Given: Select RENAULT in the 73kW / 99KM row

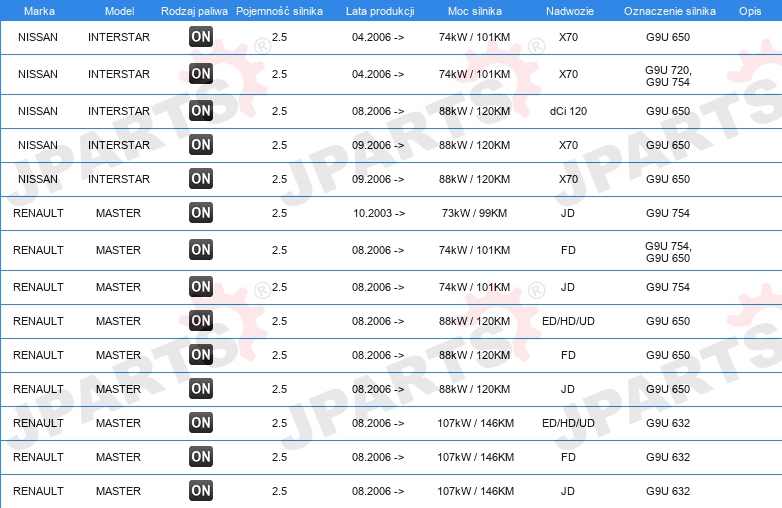Looking at the screenshot, I should [x=38, y=213].
